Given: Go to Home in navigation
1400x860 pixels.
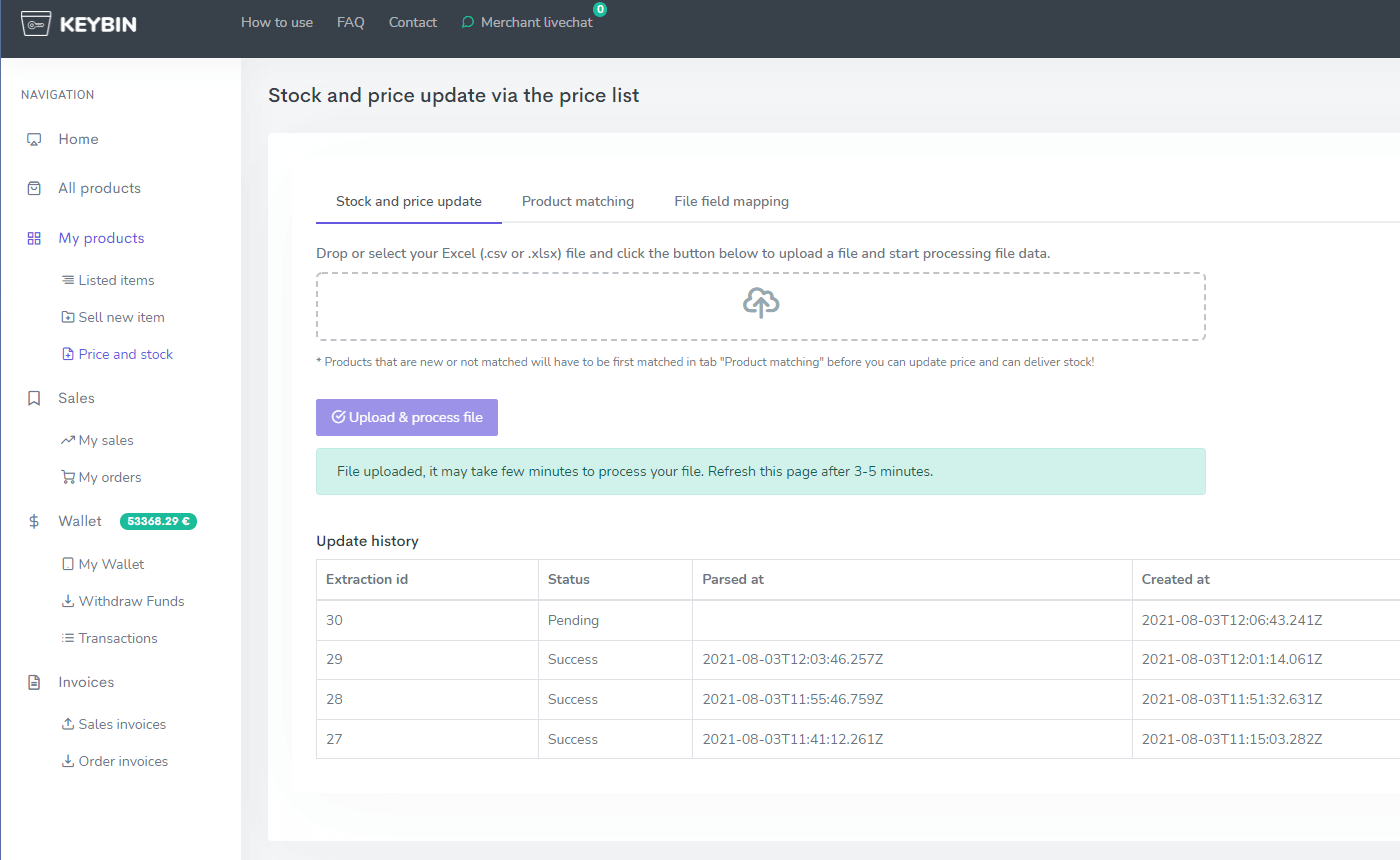Looking at the screenshot, I should pyautogui.click(x=78, y=139).
